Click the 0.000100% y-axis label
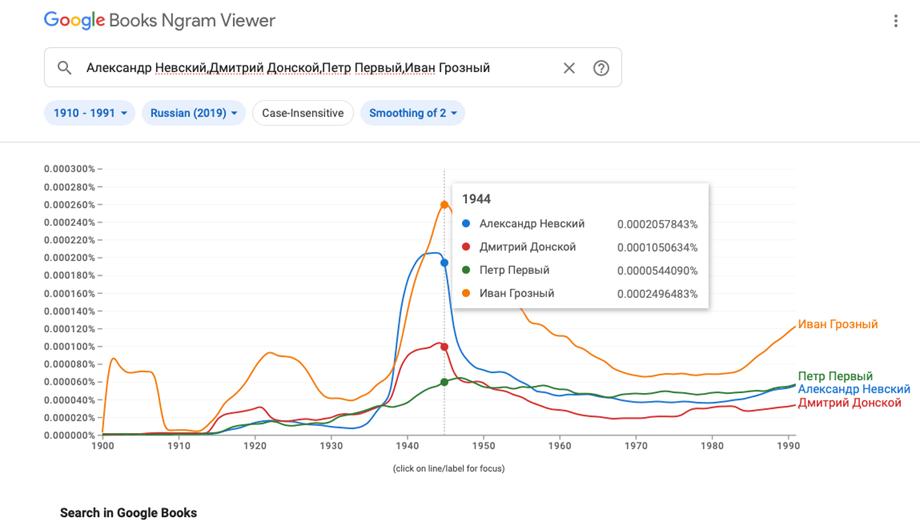 69,347
